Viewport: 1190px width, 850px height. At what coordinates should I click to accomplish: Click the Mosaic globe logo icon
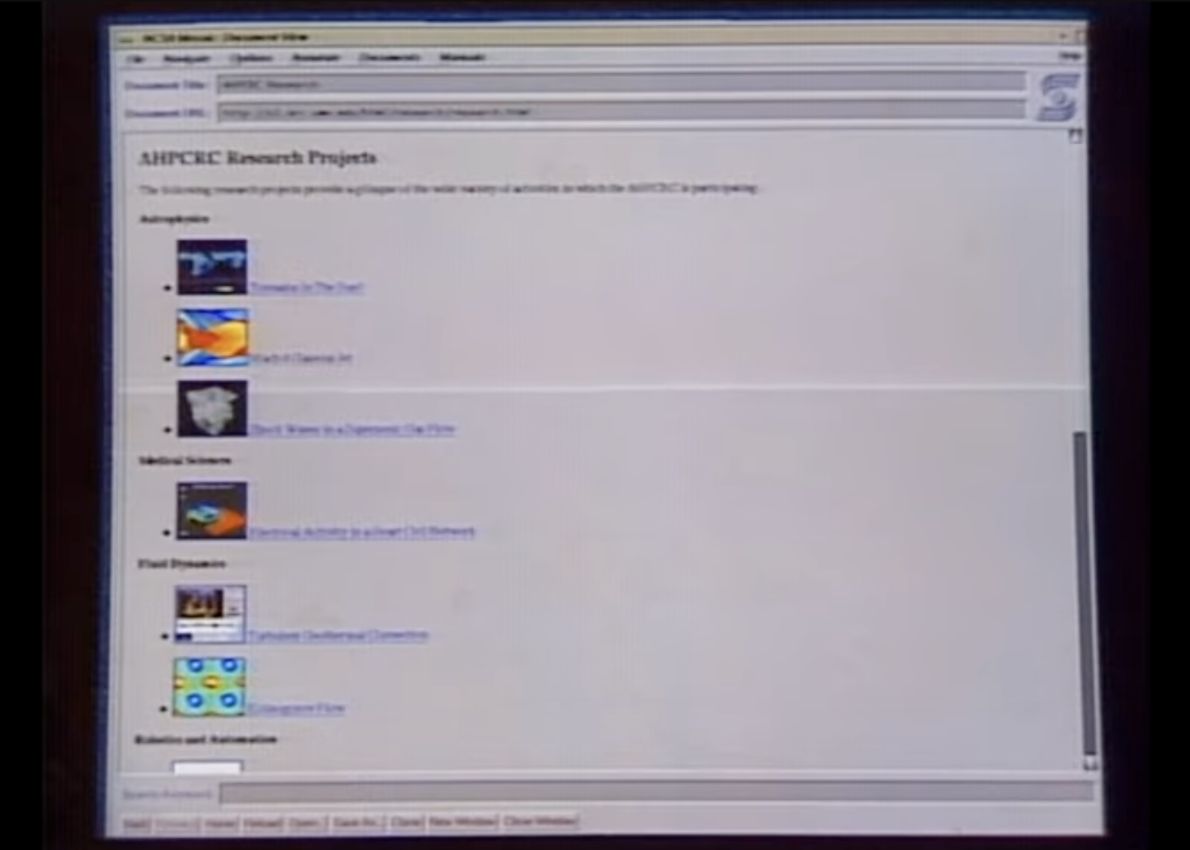1058,97
